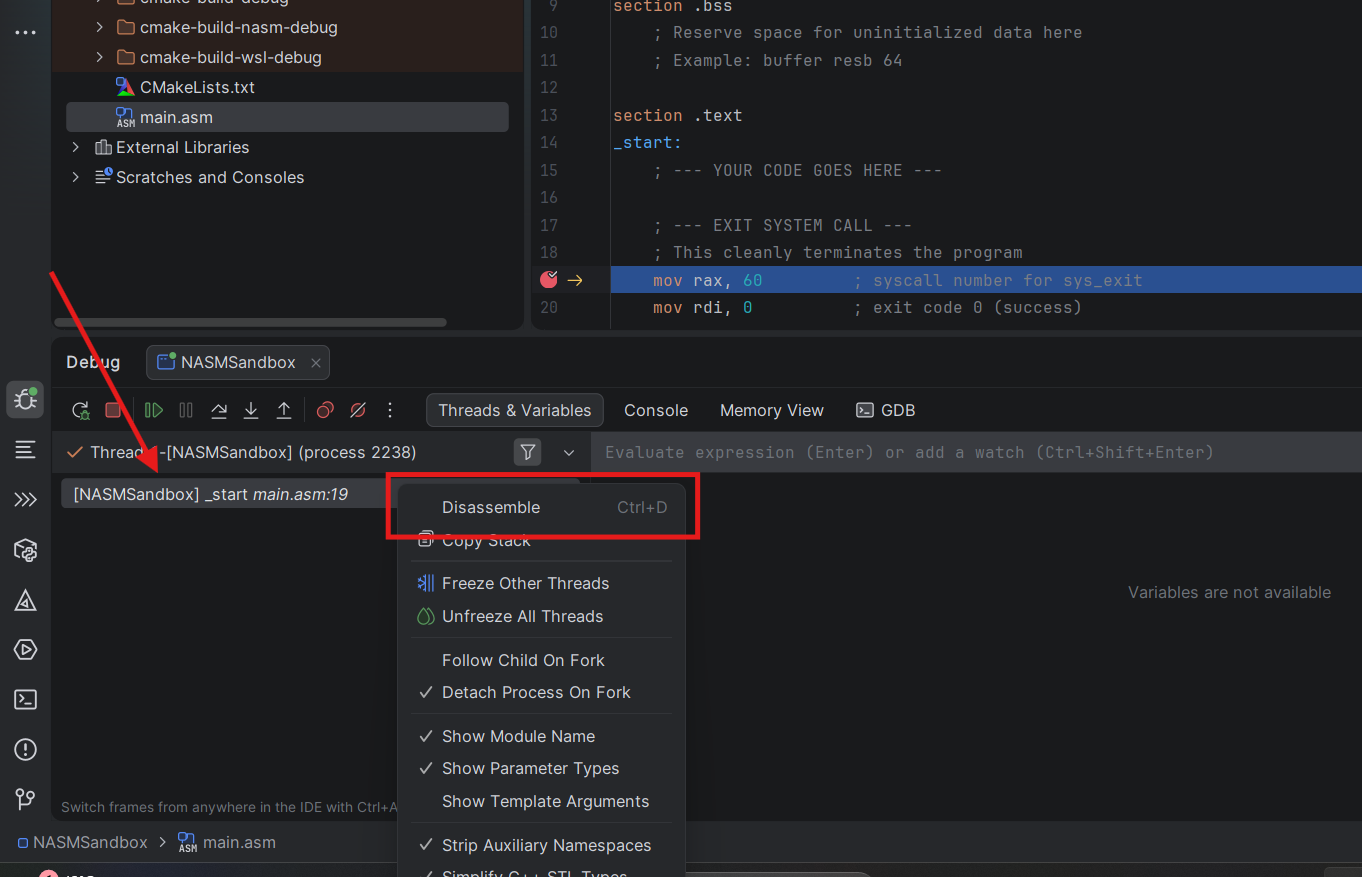Click the Rerun NASMSandbox debug icon

click(x=80, y=410)
